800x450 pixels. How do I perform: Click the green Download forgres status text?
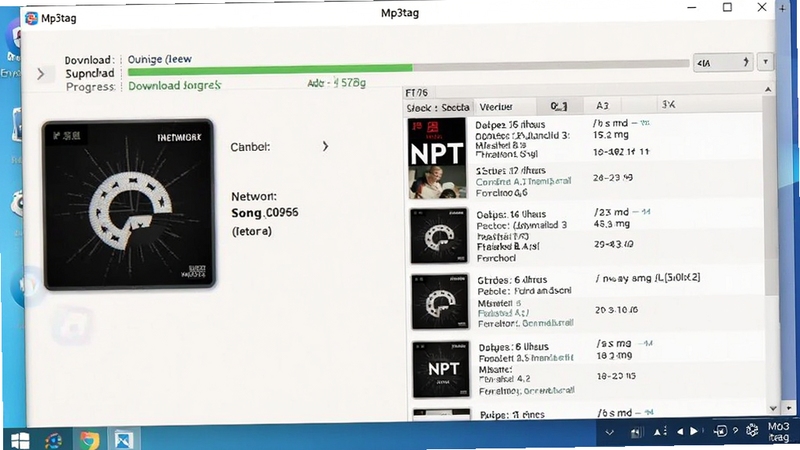174,86
